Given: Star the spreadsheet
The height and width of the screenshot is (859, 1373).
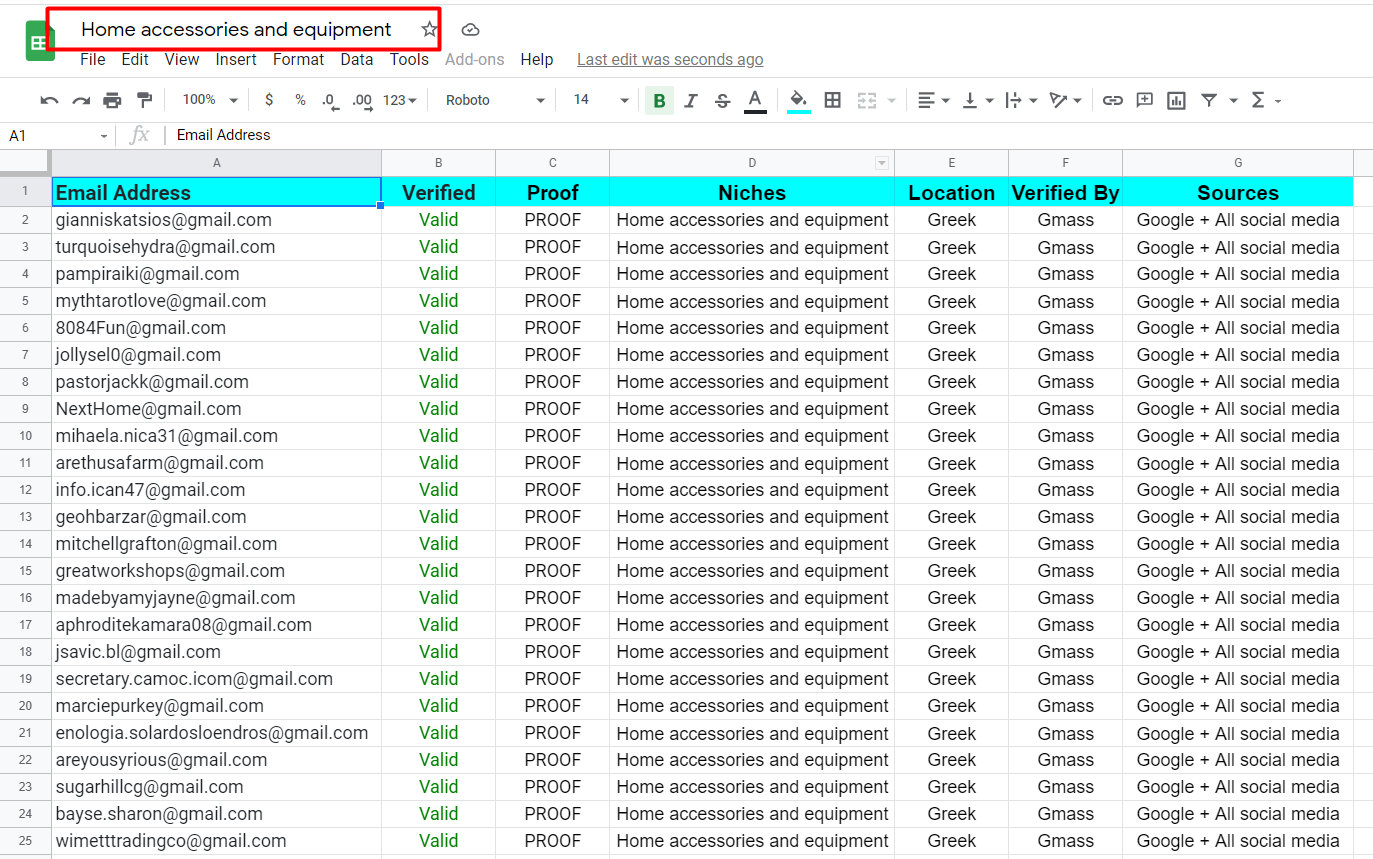Looking at the screenshot, I should pos(428,29).
